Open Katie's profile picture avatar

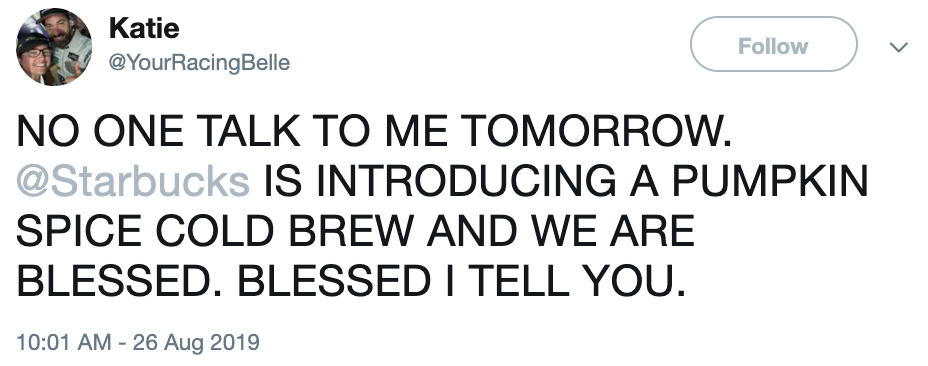point(54,47)
